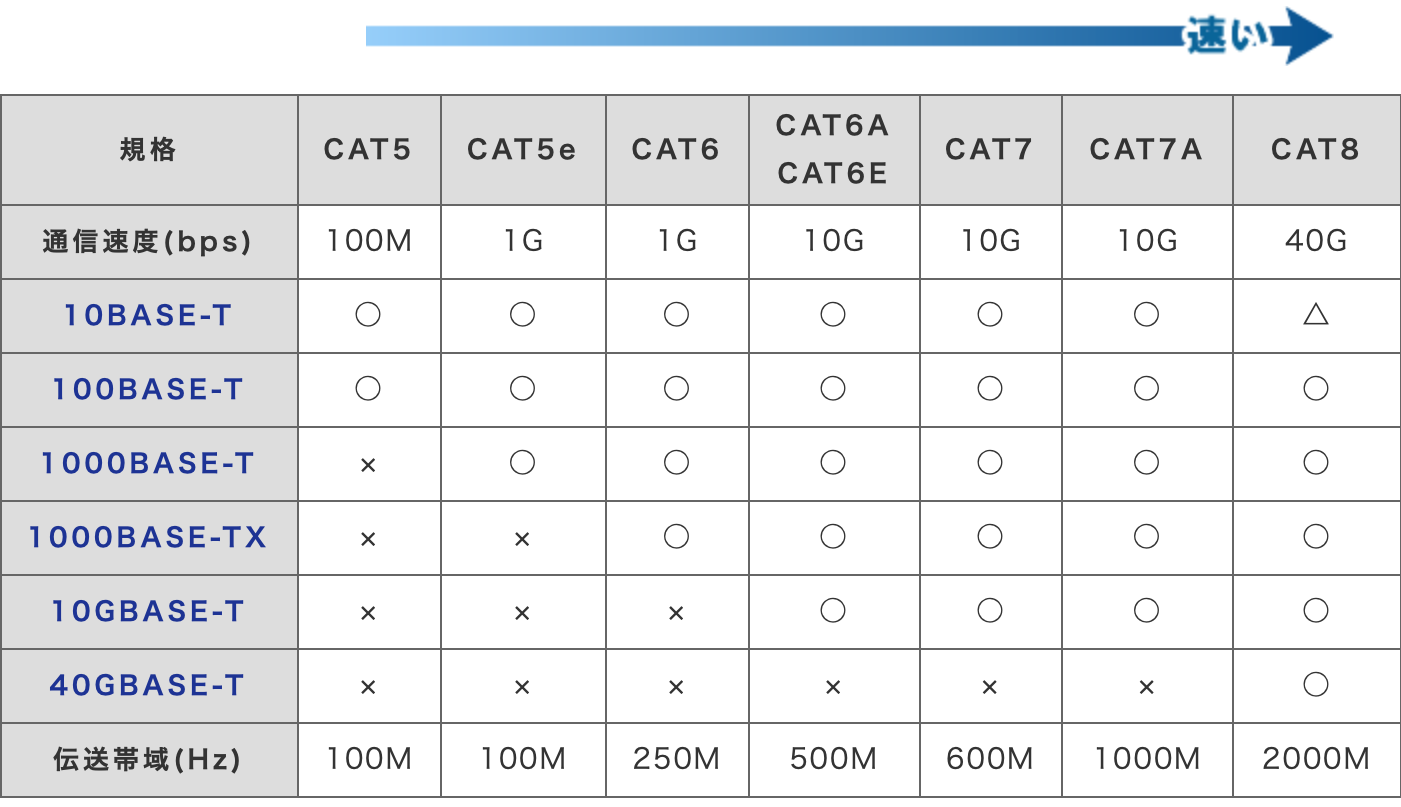This screenshot has height=807, width=1401.
Task: Click the circle mark for CAT6A 10GBASE-T
Action: (x=833, y=611)
